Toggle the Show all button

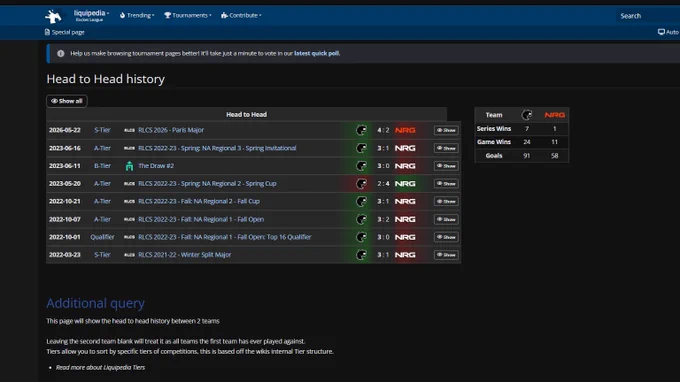(67, 101)
